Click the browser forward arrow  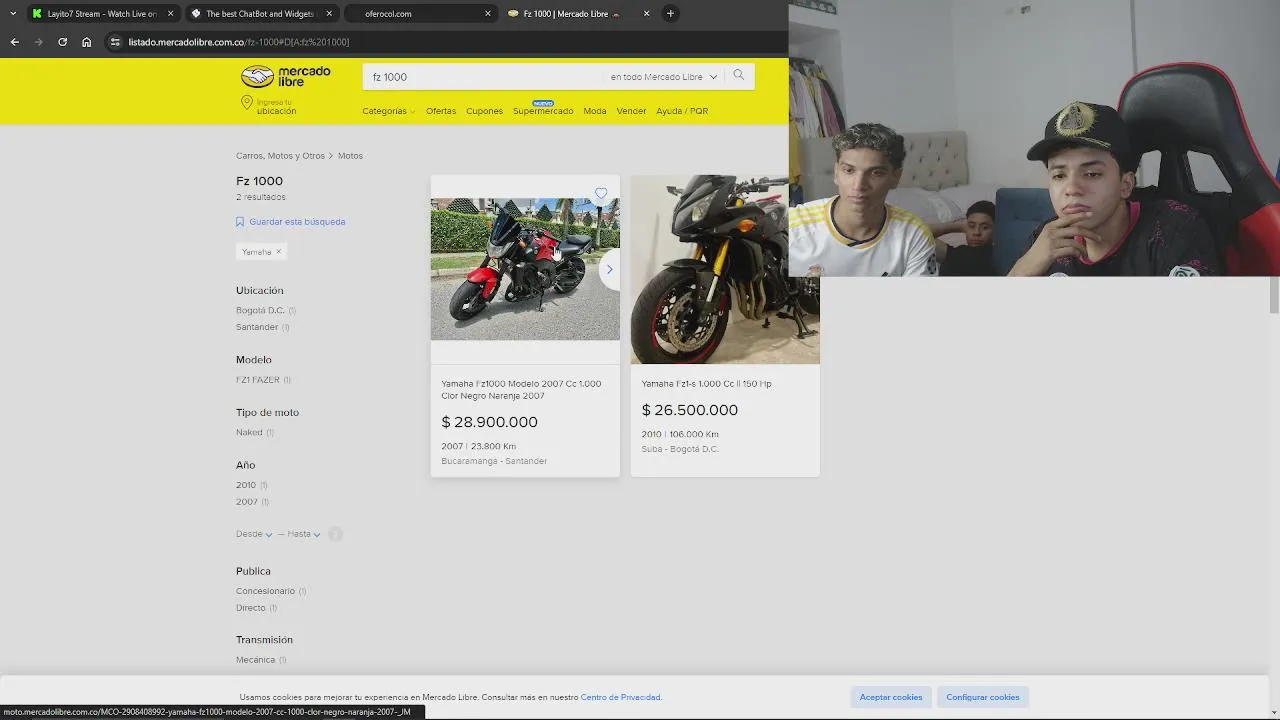pyautogui.click(x=38, y=42)
